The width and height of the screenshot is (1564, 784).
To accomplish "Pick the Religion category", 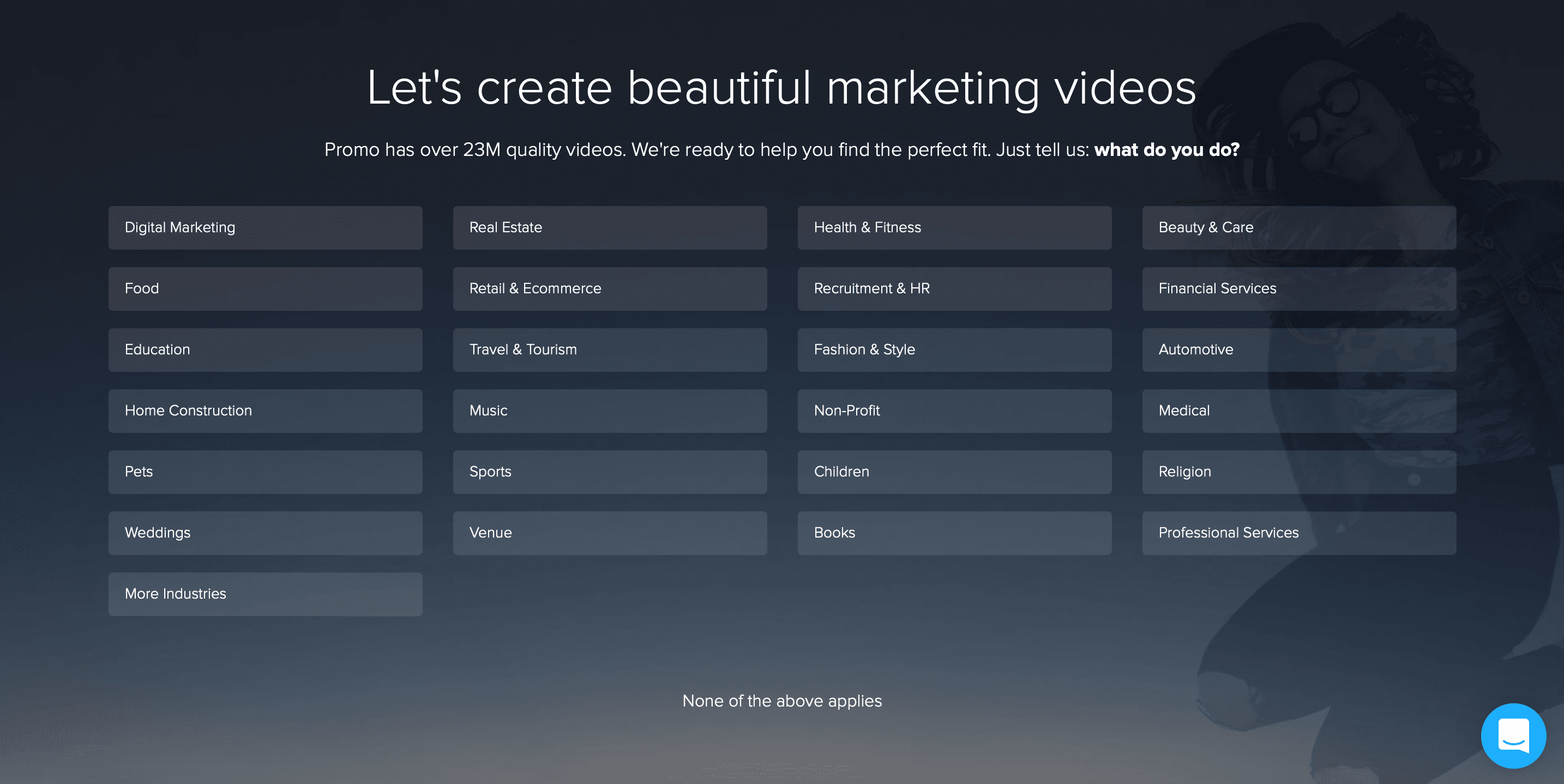I will click(x=1298, y=472).
